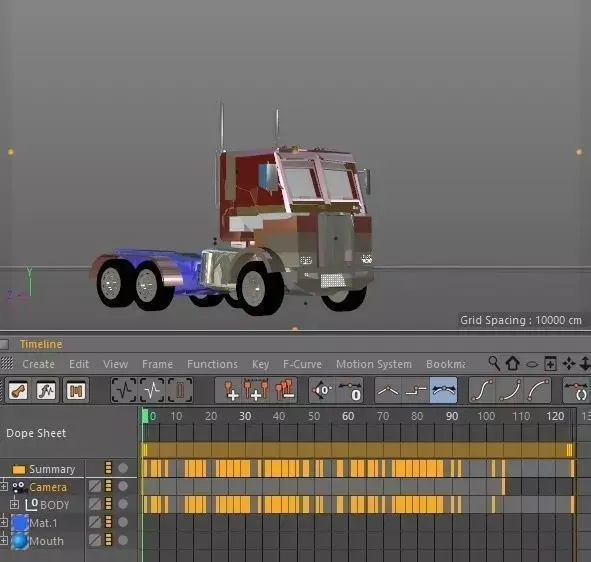Screen dimensions: 591x562
Task: Click the four-arrow move view icon
Action: coord(569,364)
